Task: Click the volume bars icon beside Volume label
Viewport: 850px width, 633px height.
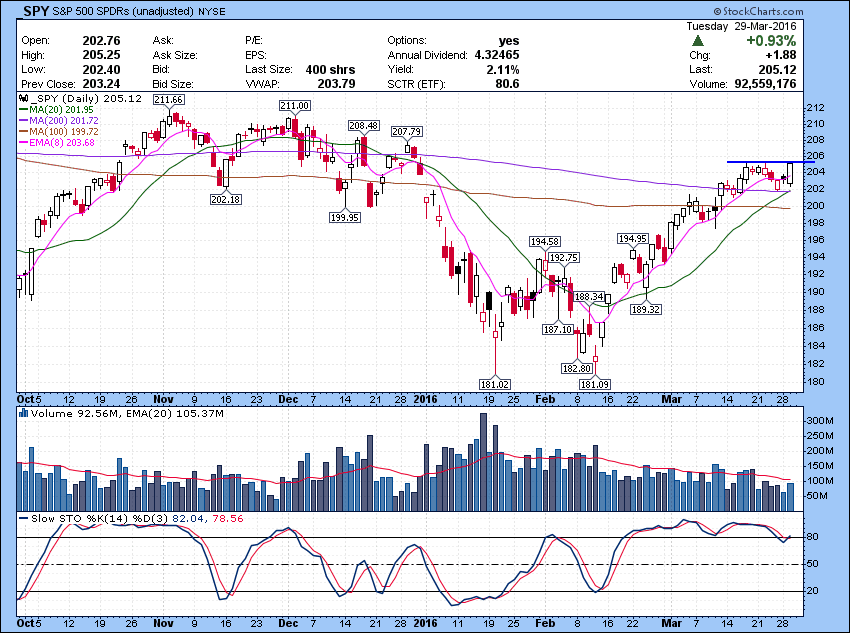Action: [23, 413]
